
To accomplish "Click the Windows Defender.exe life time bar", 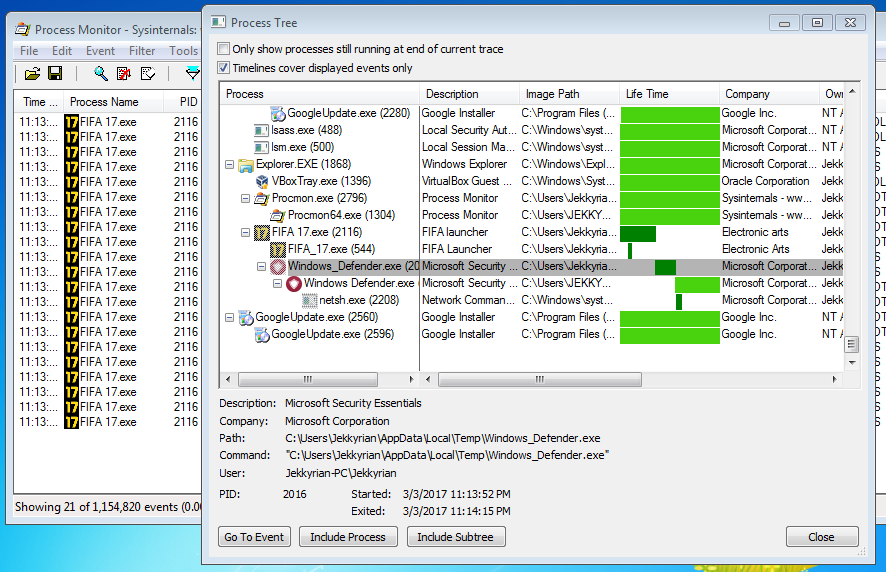I will pos(697,284).
